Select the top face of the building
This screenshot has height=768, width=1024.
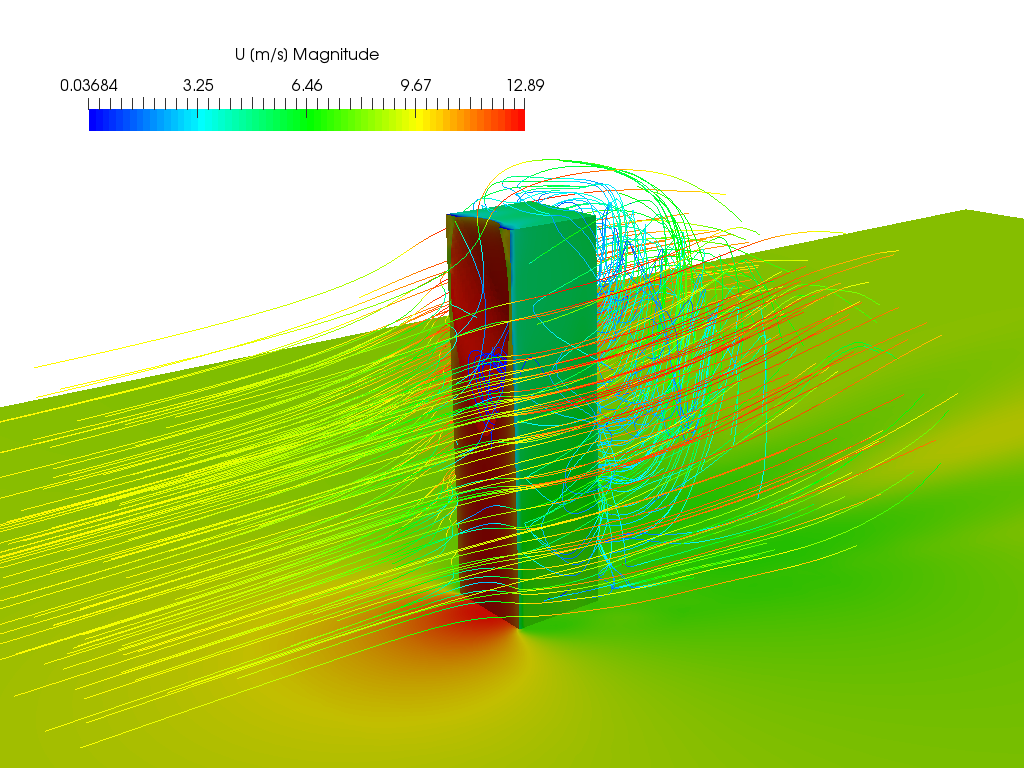(x=520, y=218)
